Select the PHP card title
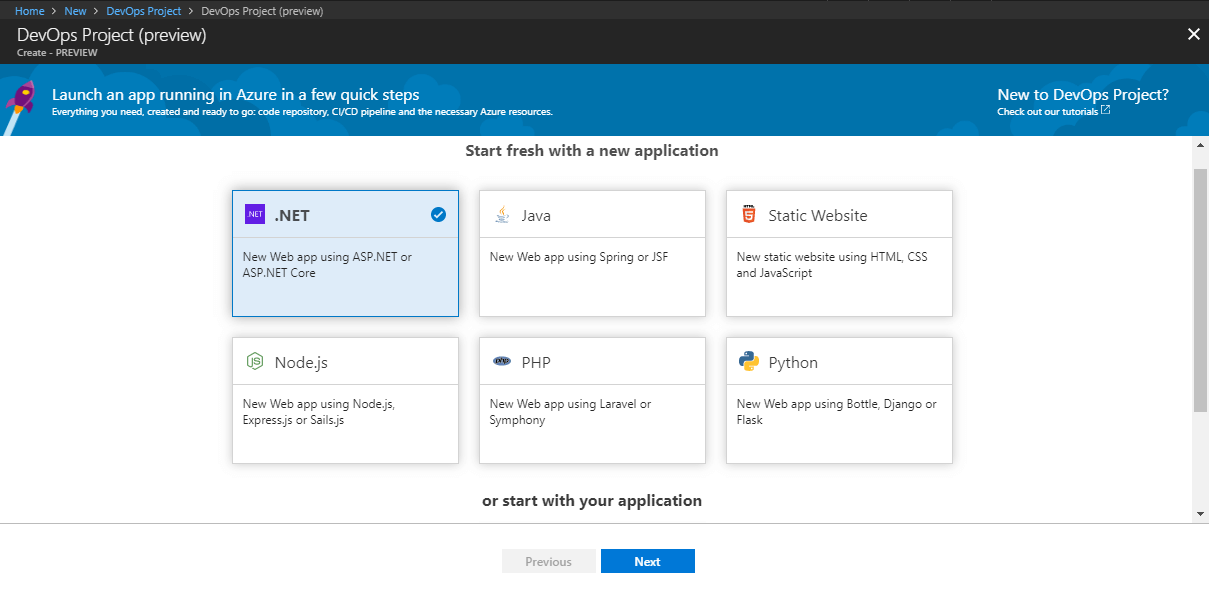The height and width of the screenshot is (589, 1209). [536, 362]
